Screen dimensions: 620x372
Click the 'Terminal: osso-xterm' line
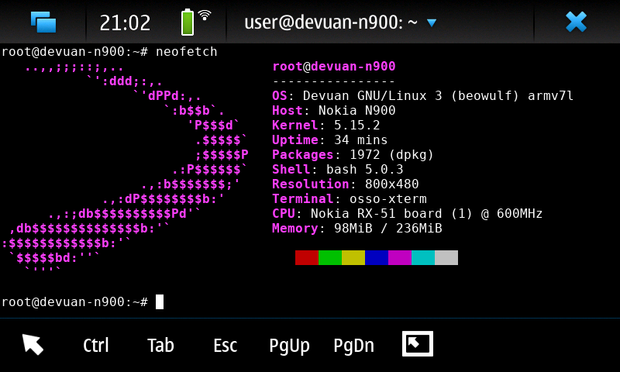[349, 199]
